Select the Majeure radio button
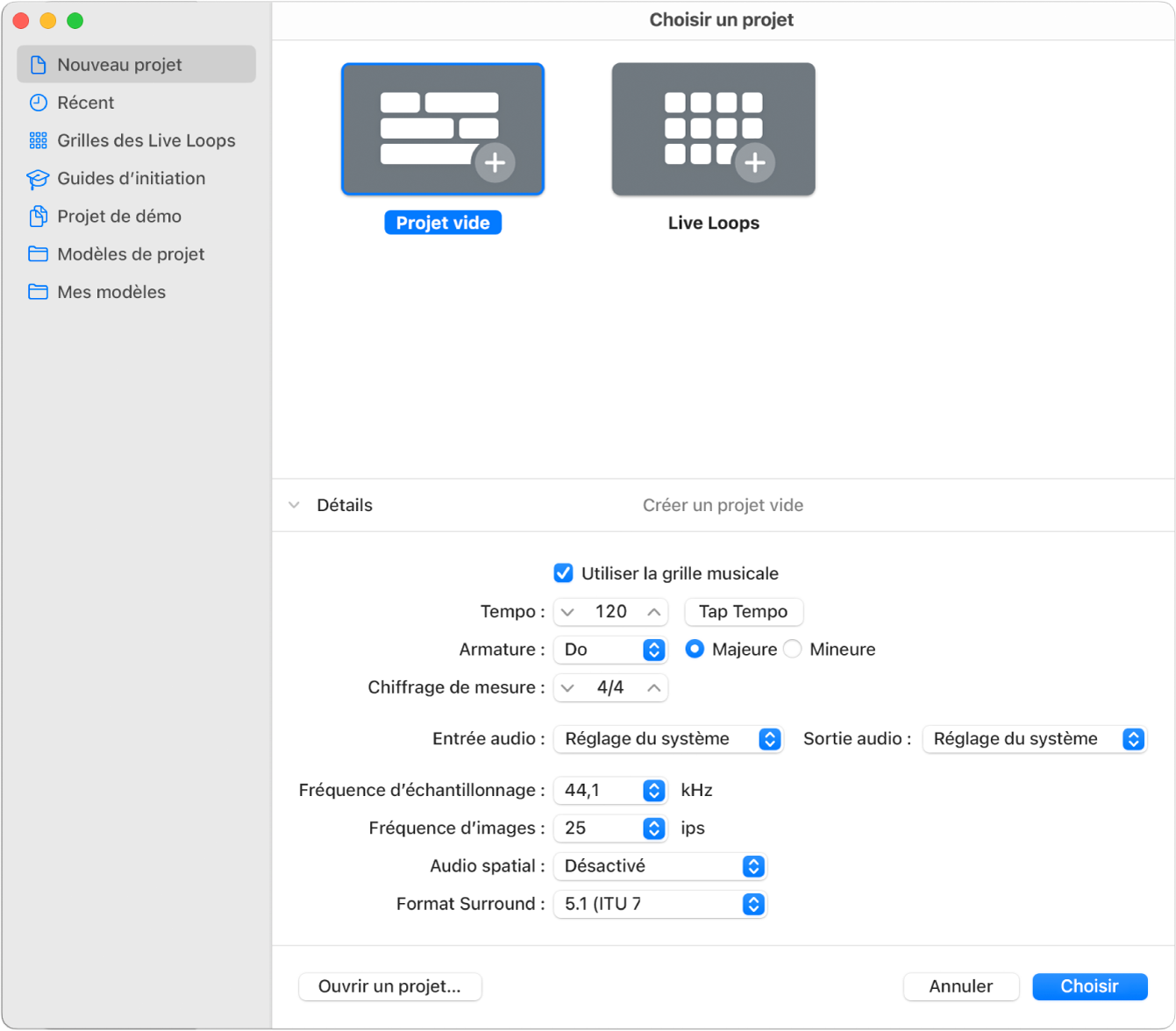Screen dimensions: 1176x1031 point(695,650)
